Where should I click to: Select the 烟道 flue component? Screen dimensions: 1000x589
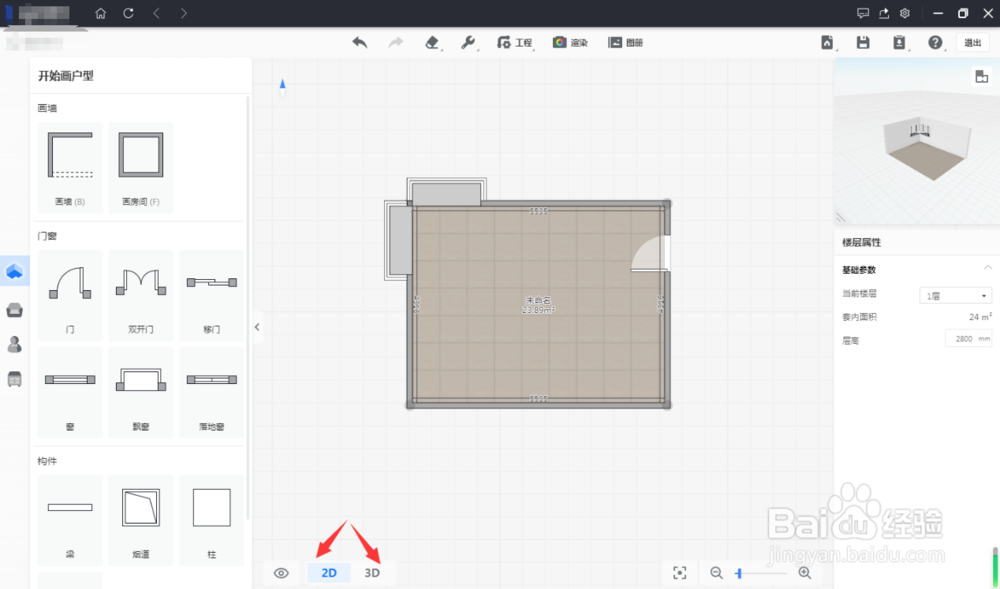point(141,521)
